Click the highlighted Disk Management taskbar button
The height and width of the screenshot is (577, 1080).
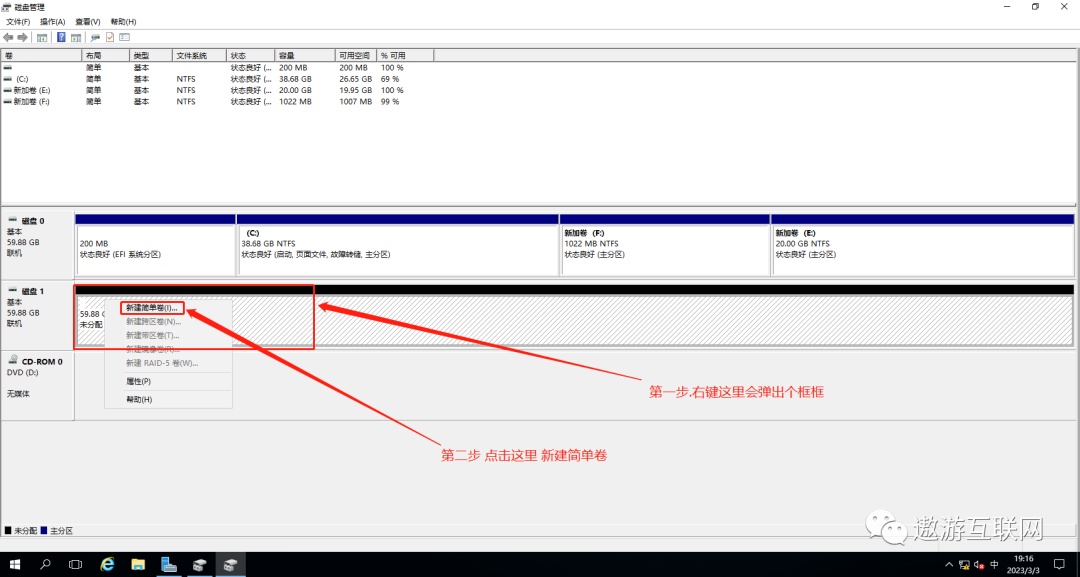(230, 565)
